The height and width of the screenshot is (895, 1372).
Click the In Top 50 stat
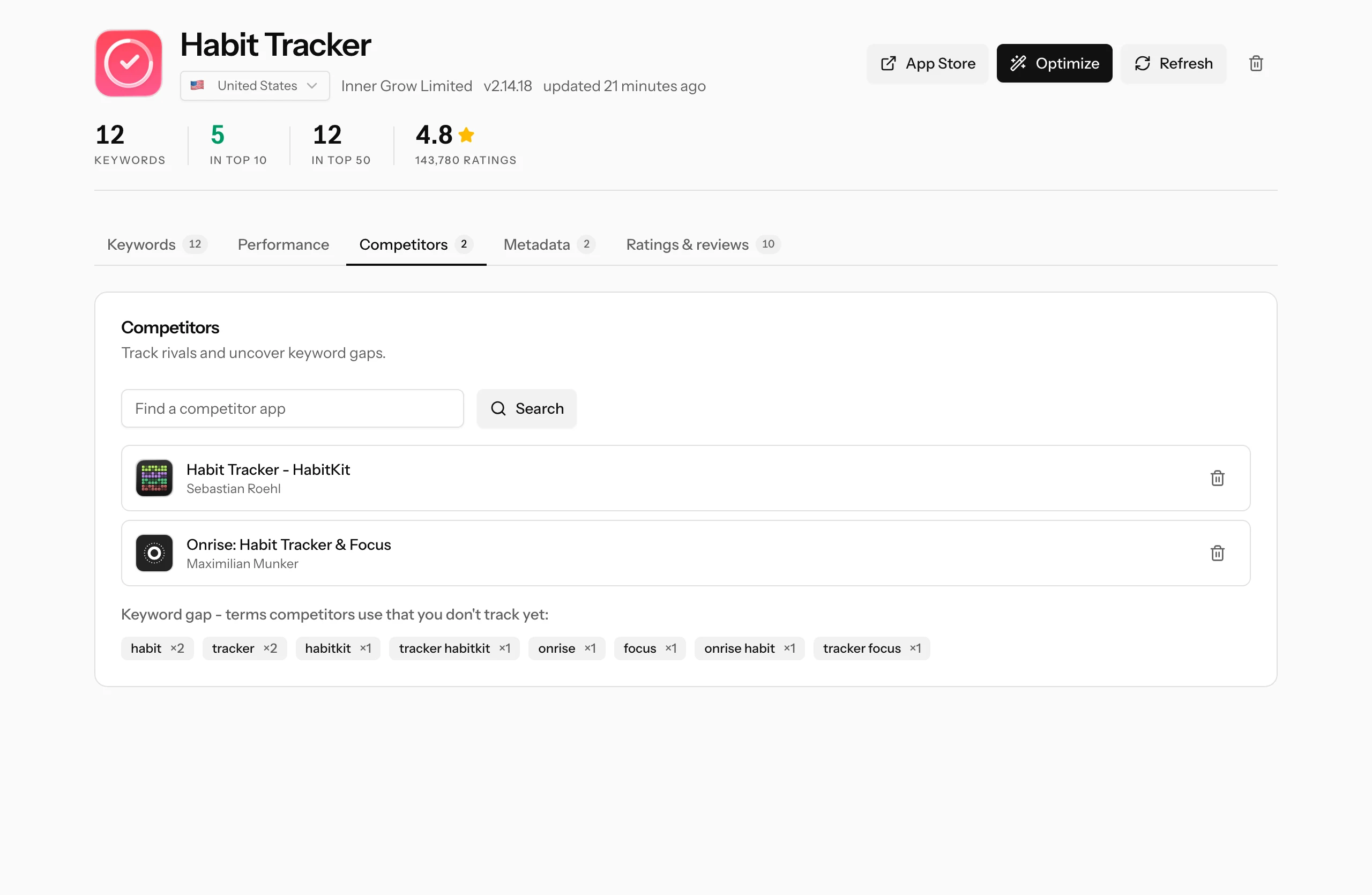coord(341,144)
